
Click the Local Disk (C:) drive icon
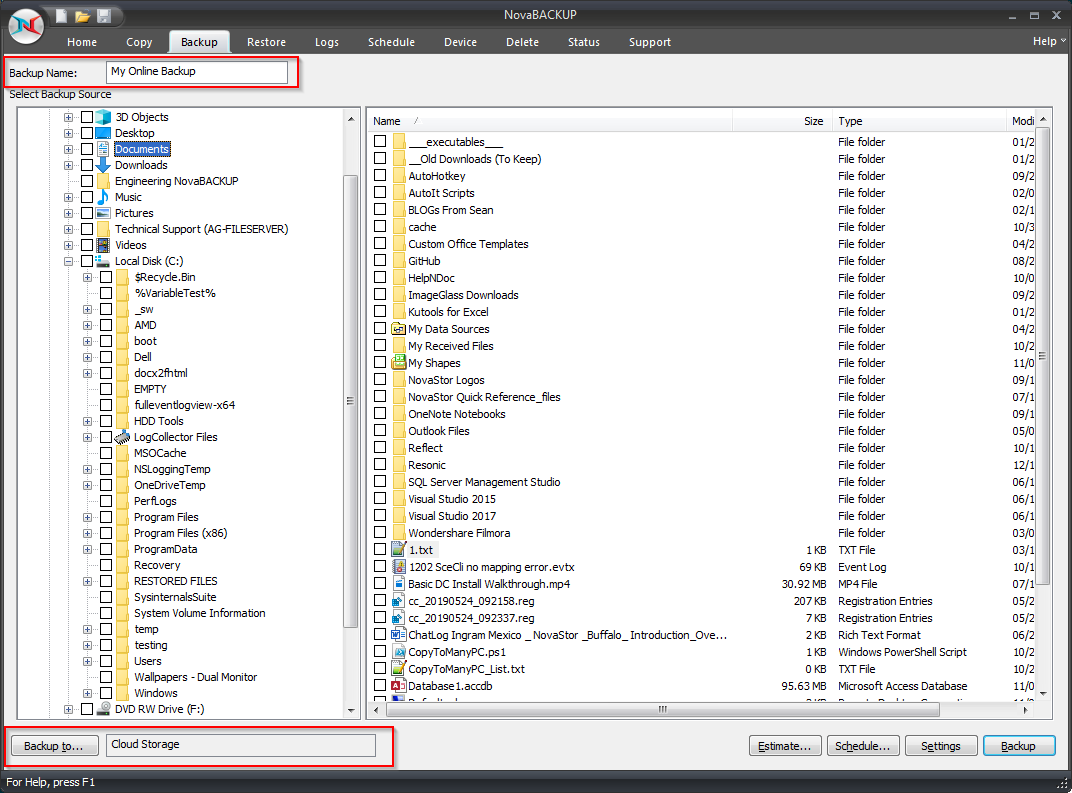pos(103,260)
